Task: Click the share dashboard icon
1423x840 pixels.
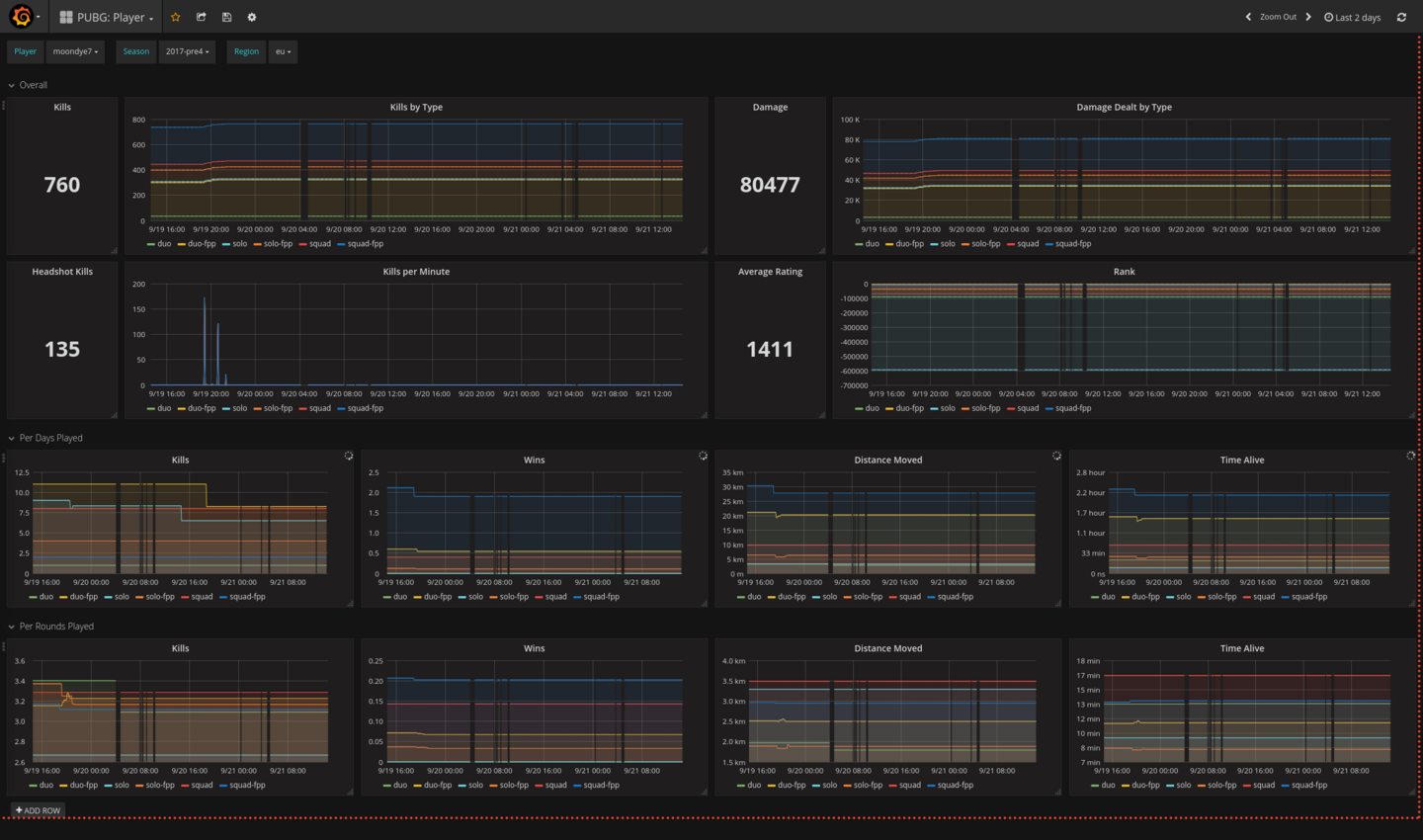Action: click(202, 17)
